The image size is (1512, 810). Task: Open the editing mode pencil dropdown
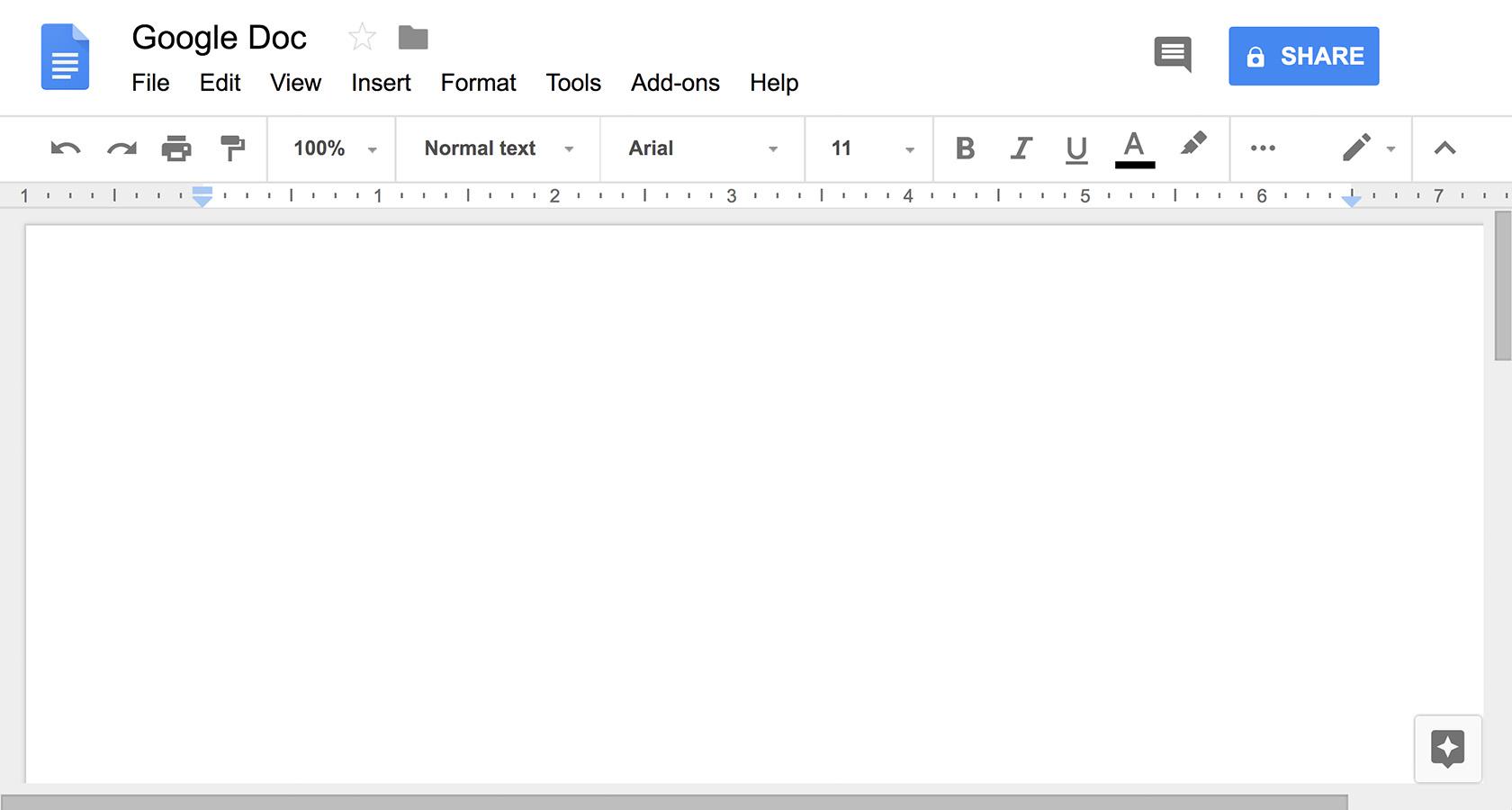pos(1369,148)
